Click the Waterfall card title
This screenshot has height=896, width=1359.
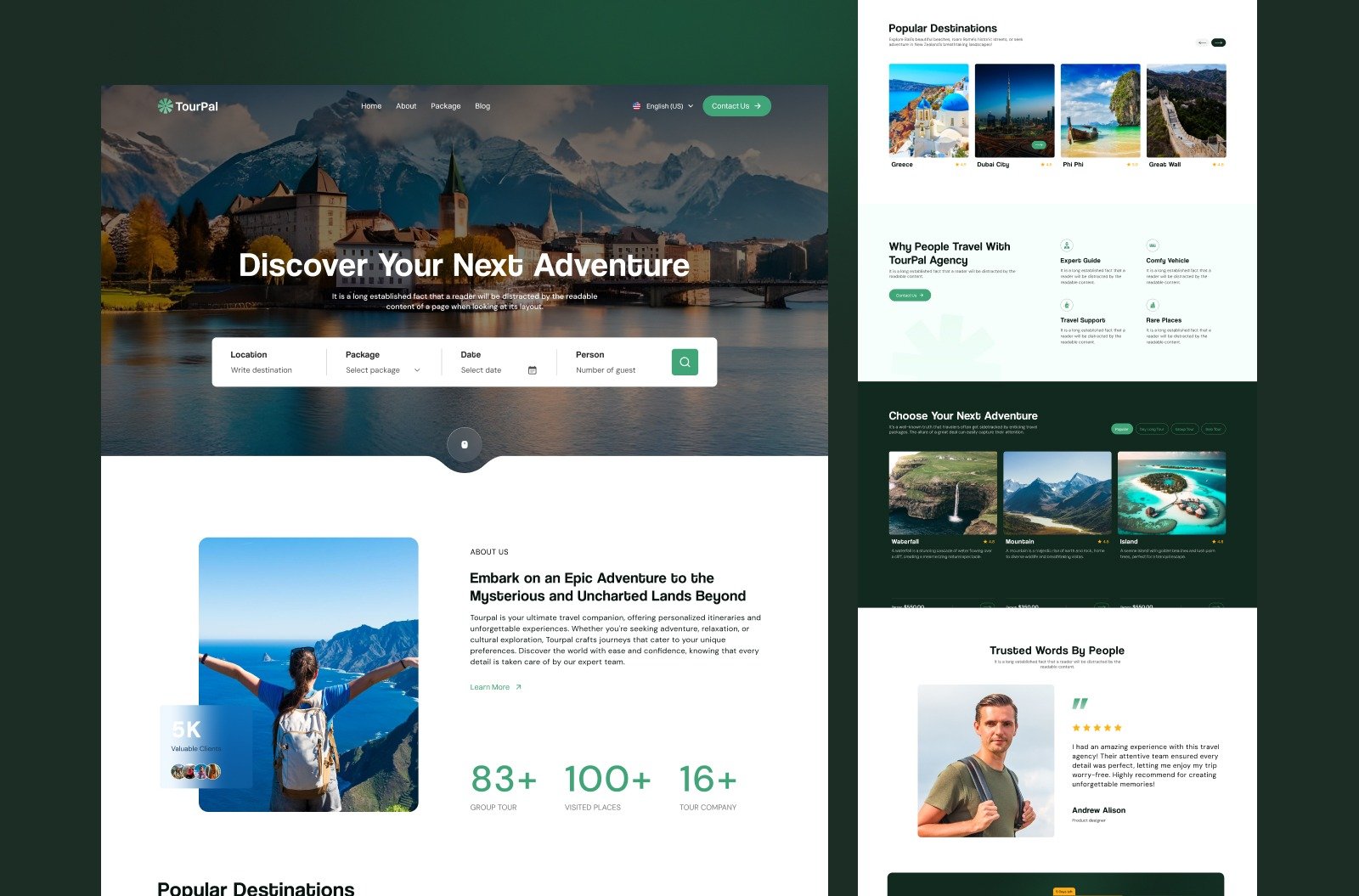coord(905,541)
